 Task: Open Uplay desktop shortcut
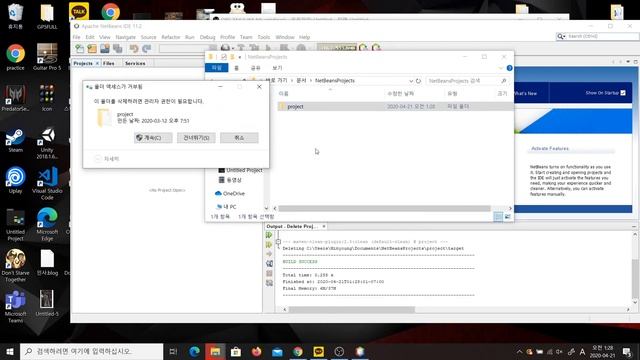pyautogui.click(x=16, y=180)
